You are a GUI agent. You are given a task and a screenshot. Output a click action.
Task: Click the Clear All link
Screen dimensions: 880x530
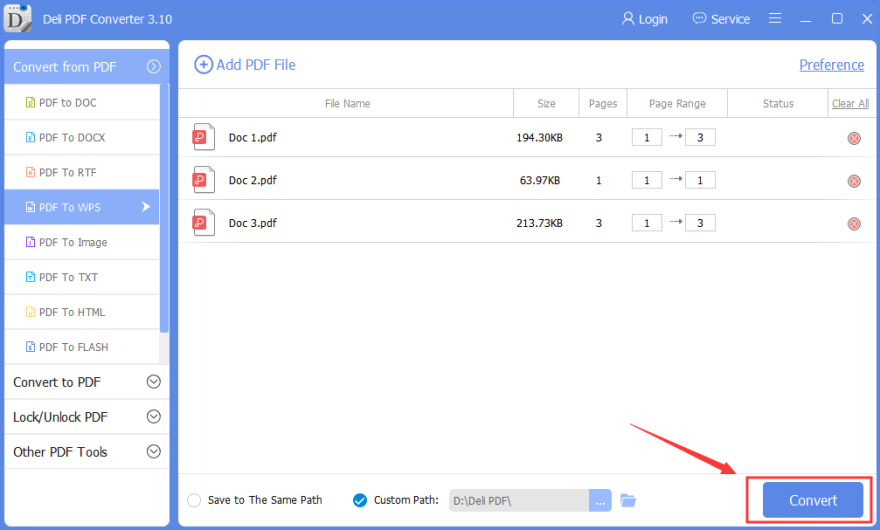(850, 103)
